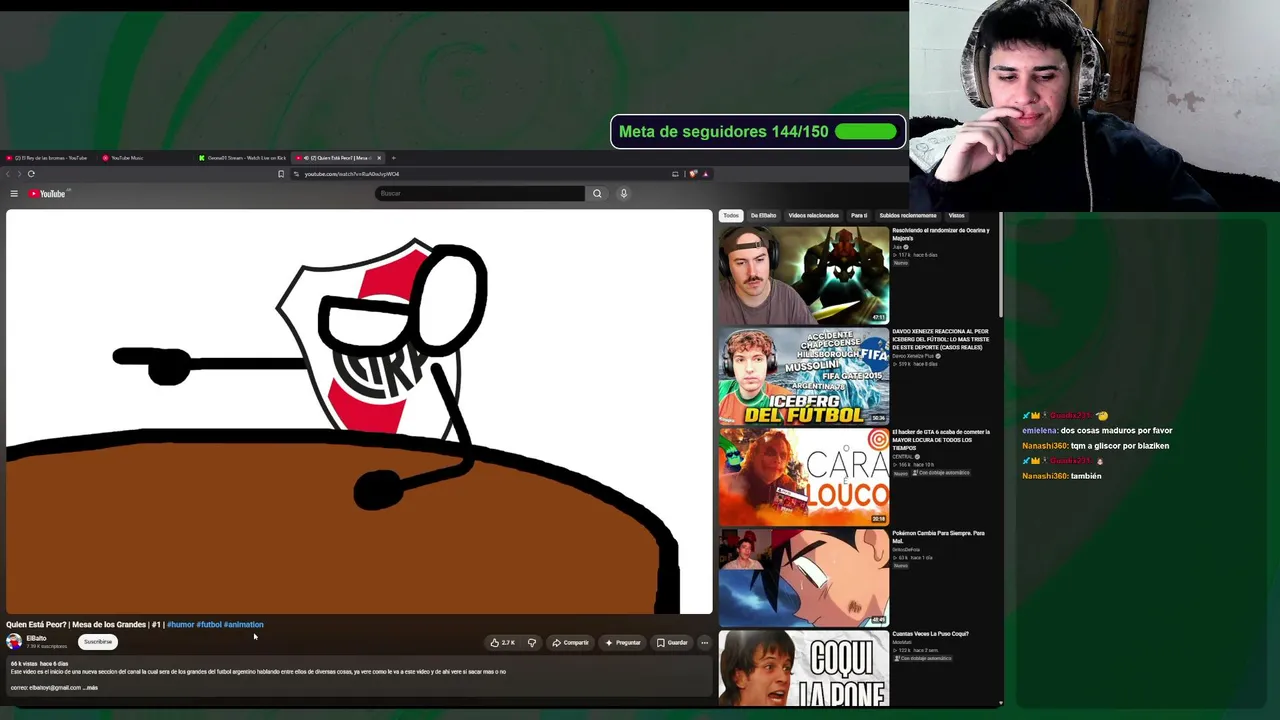Click the address bar URL

click(352, 174)
